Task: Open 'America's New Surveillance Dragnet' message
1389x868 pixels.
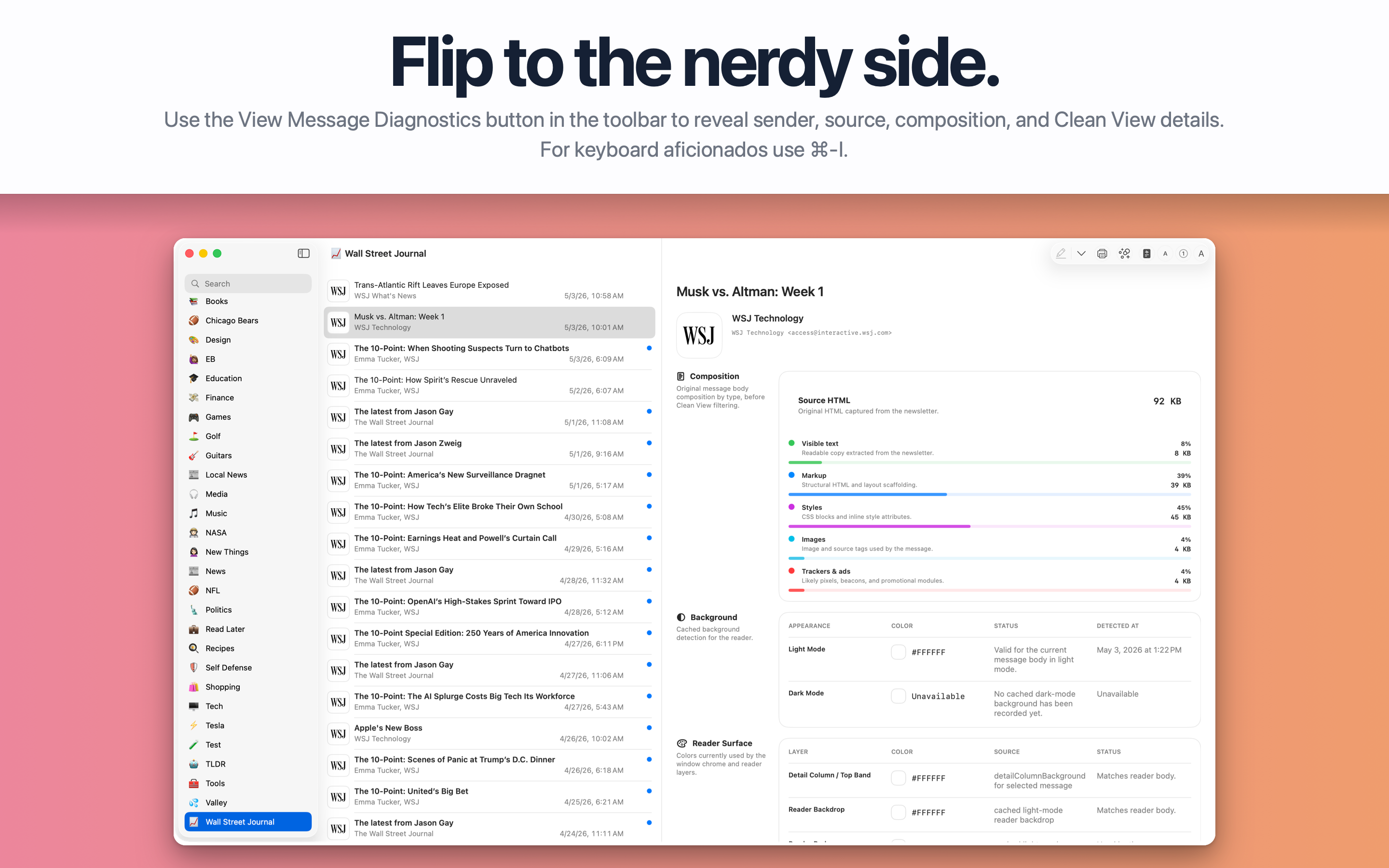Action: pyautogui.click(x=490, y=480)
